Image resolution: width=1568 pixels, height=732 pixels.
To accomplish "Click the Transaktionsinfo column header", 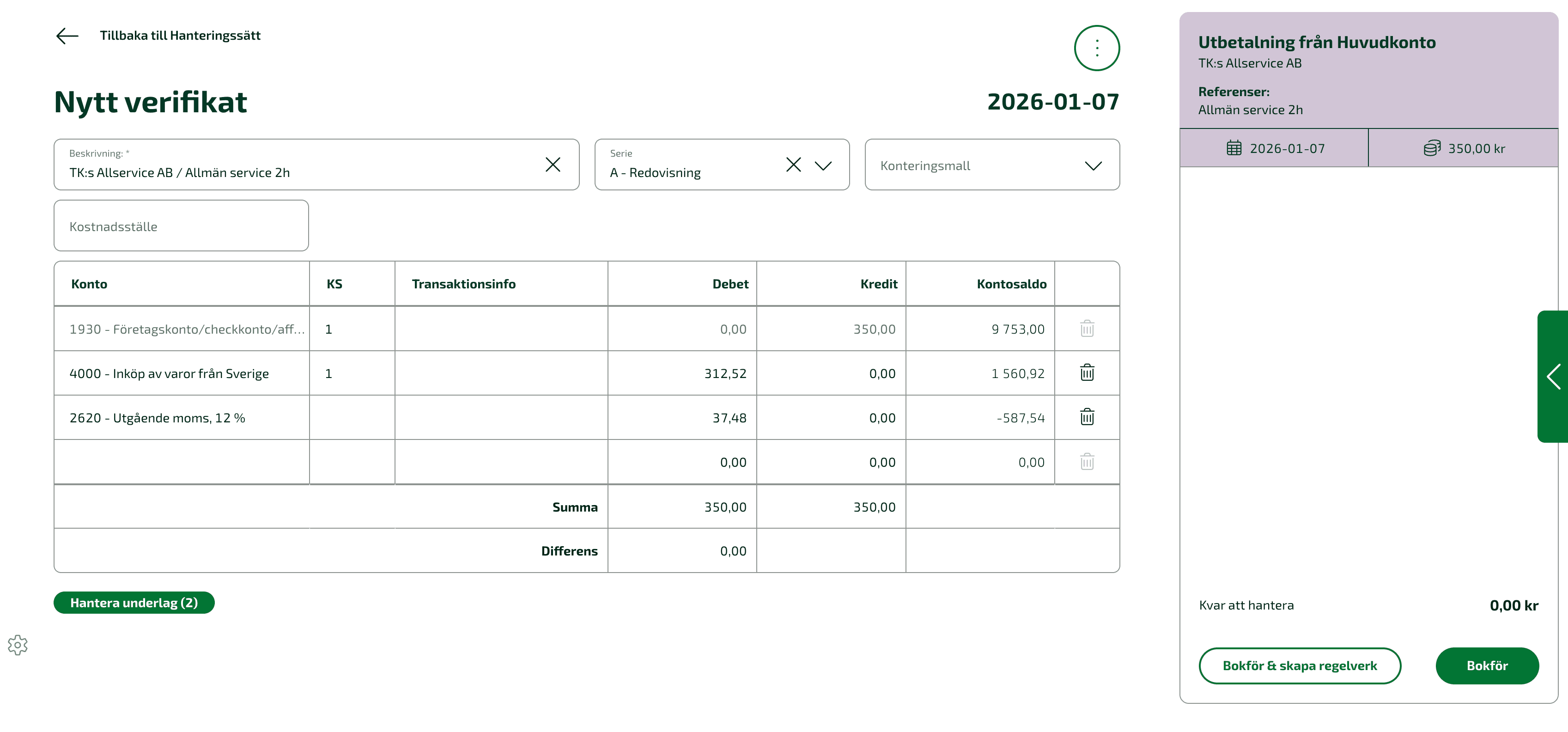I will coord(463,284).
